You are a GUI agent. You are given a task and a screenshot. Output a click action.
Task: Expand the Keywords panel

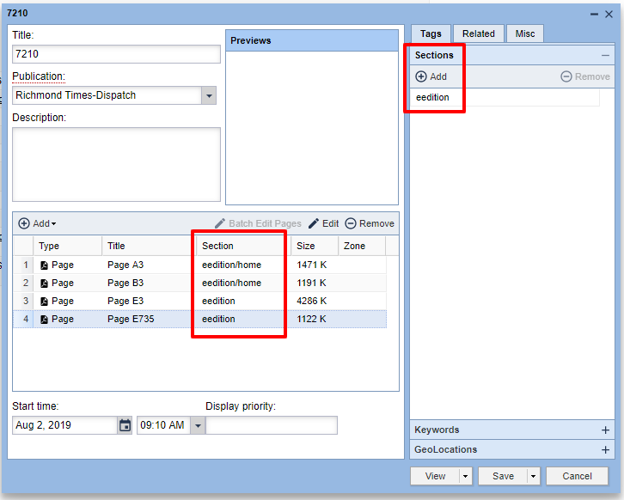[605, 430]
